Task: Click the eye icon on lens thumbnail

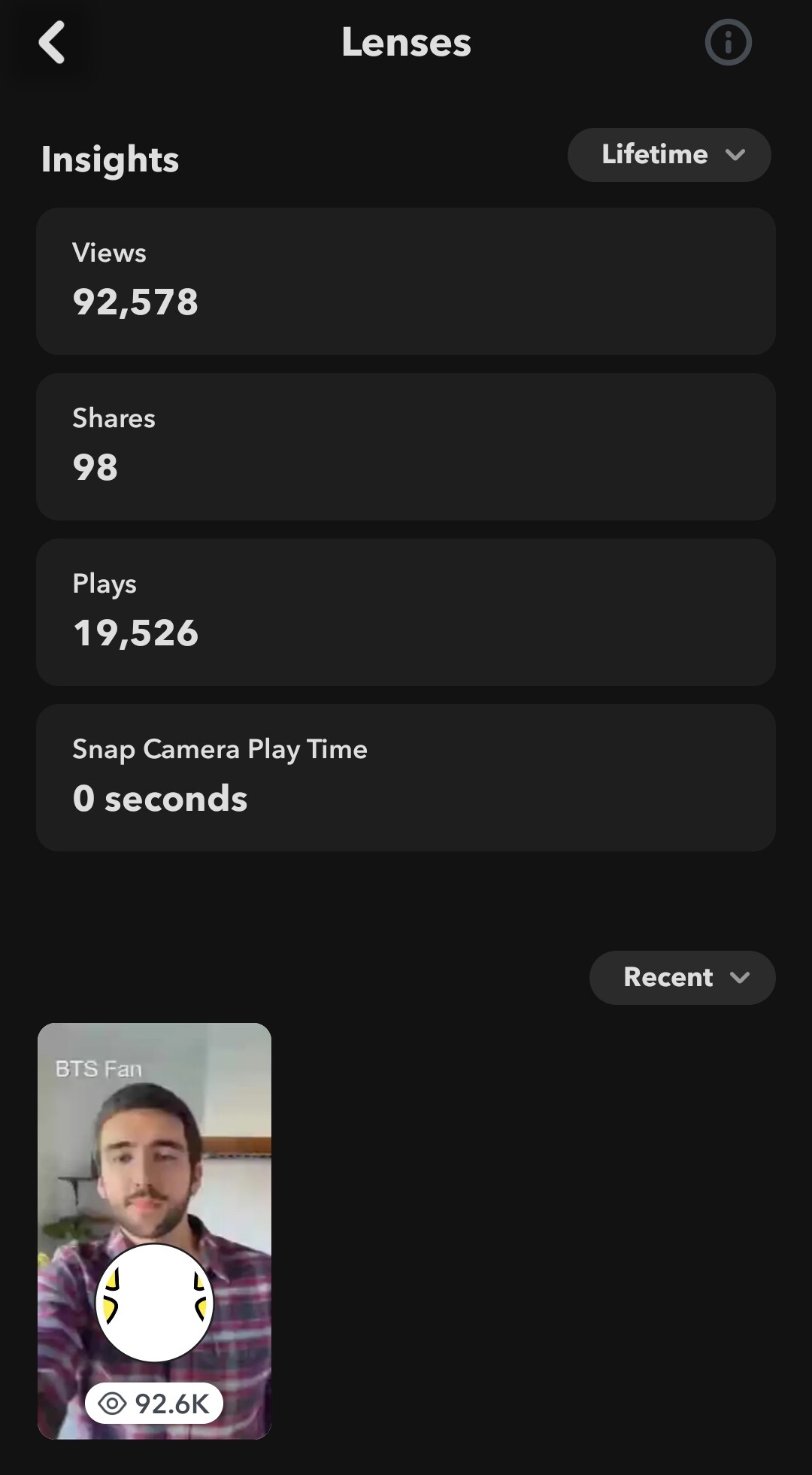Action: click(112, 1404)
